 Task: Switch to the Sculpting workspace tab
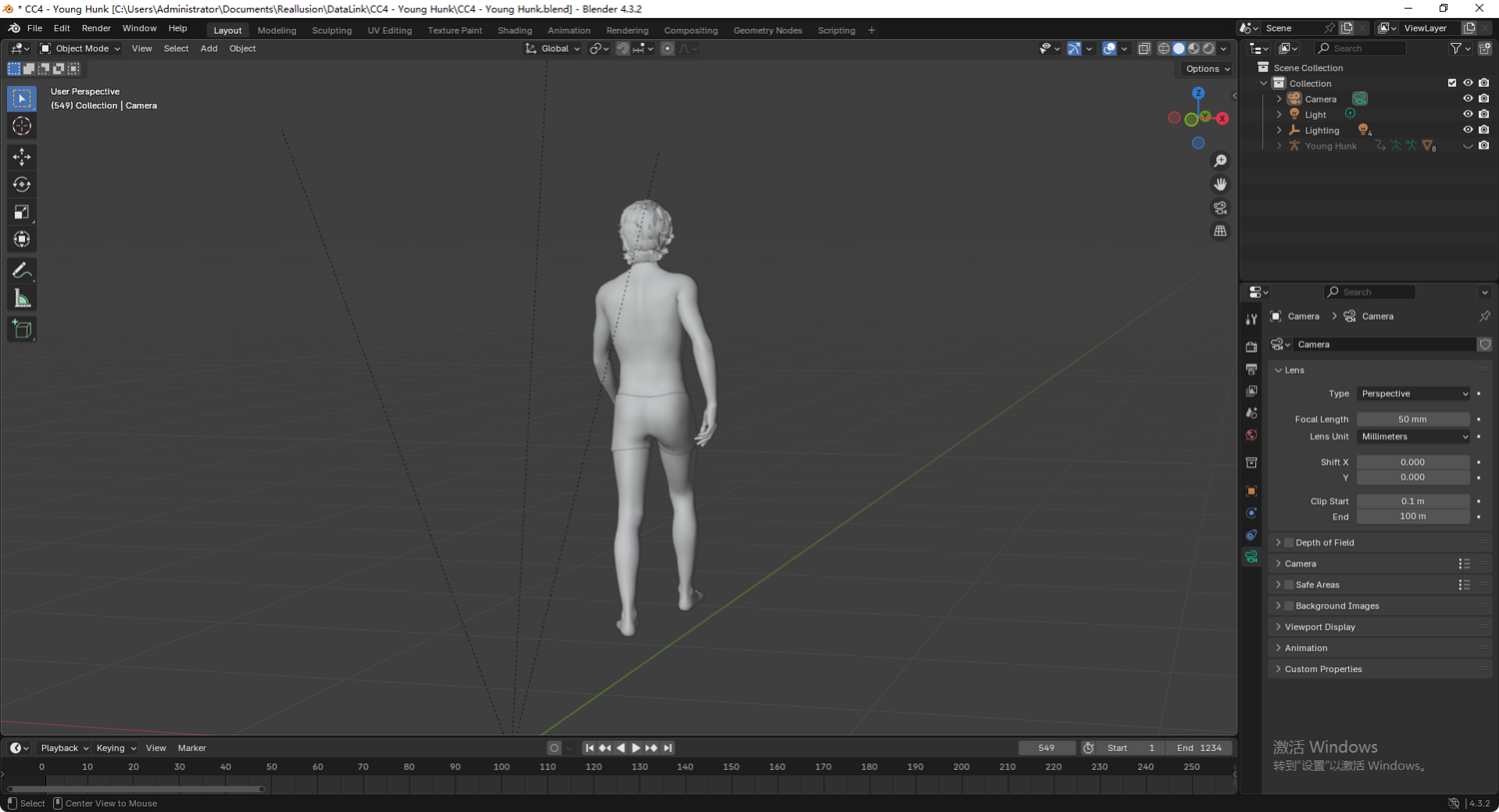pos(332,30)
